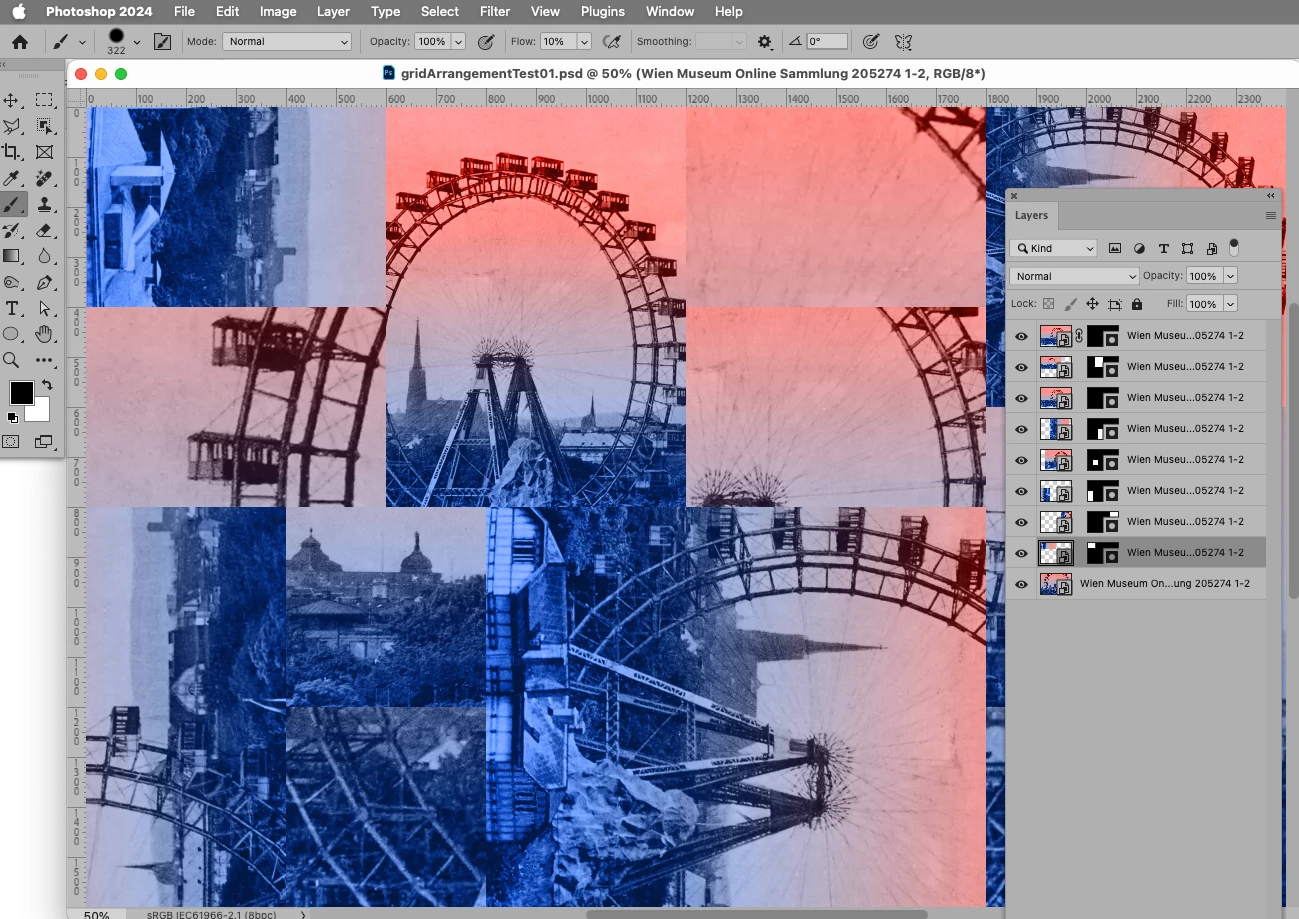Open the Brush Preset picker arrow
Screen dimensions: 1299x919
(137, 42)
